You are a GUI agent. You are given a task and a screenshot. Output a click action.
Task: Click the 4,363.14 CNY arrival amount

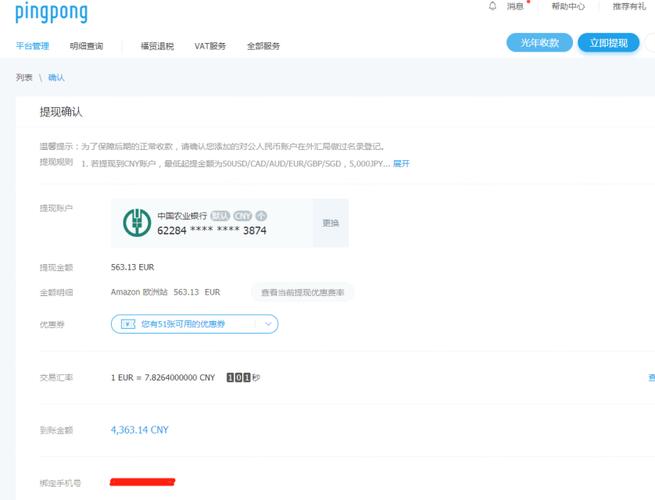pos(140,430)
